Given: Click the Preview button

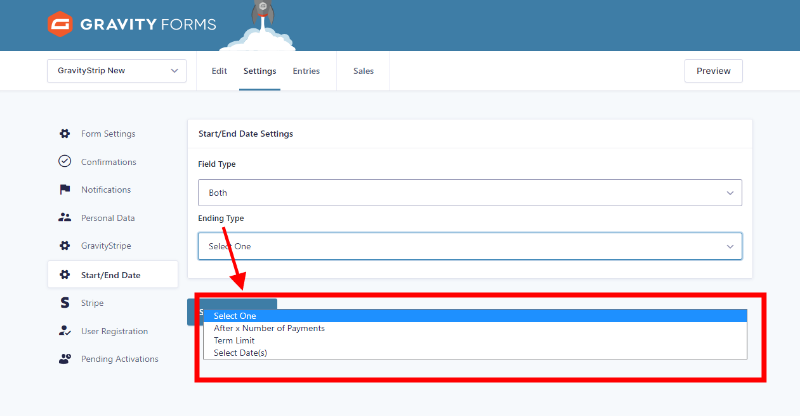Looking at the screenshot, I should (713, 71).
